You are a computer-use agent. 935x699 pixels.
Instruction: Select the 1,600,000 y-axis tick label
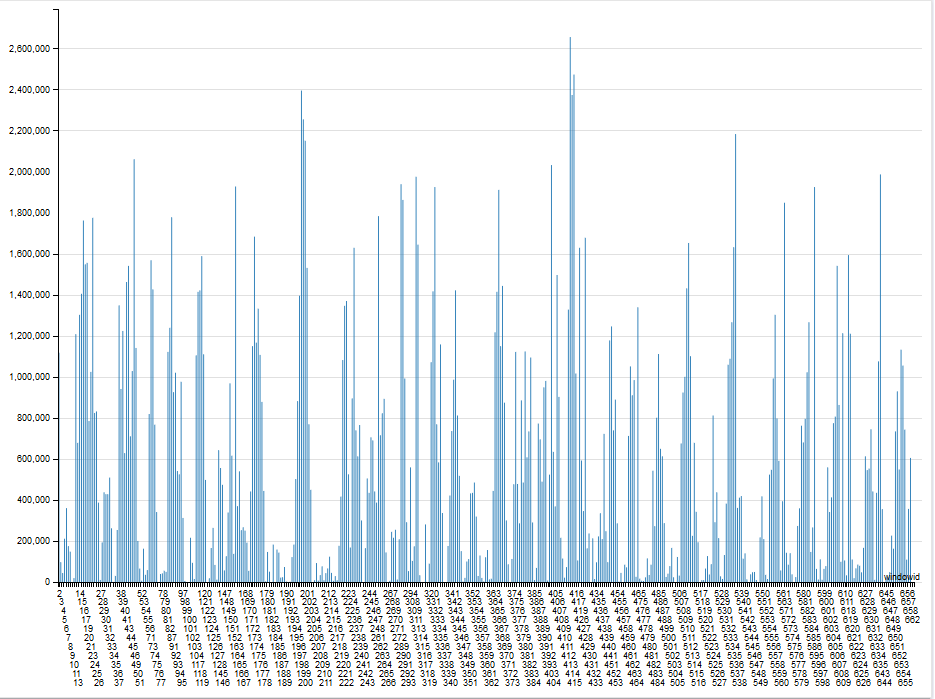click(27, 254)
